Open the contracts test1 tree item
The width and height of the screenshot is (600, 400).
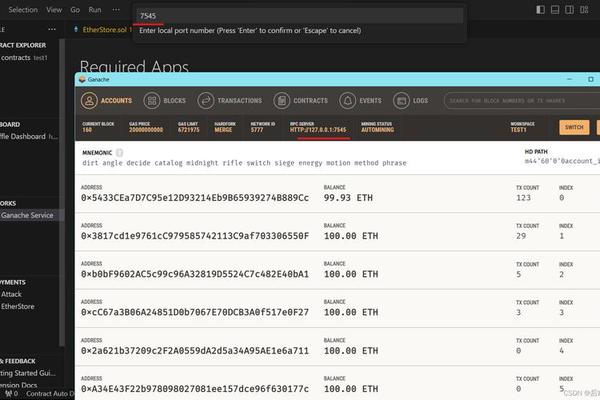(x=24, y=57)
